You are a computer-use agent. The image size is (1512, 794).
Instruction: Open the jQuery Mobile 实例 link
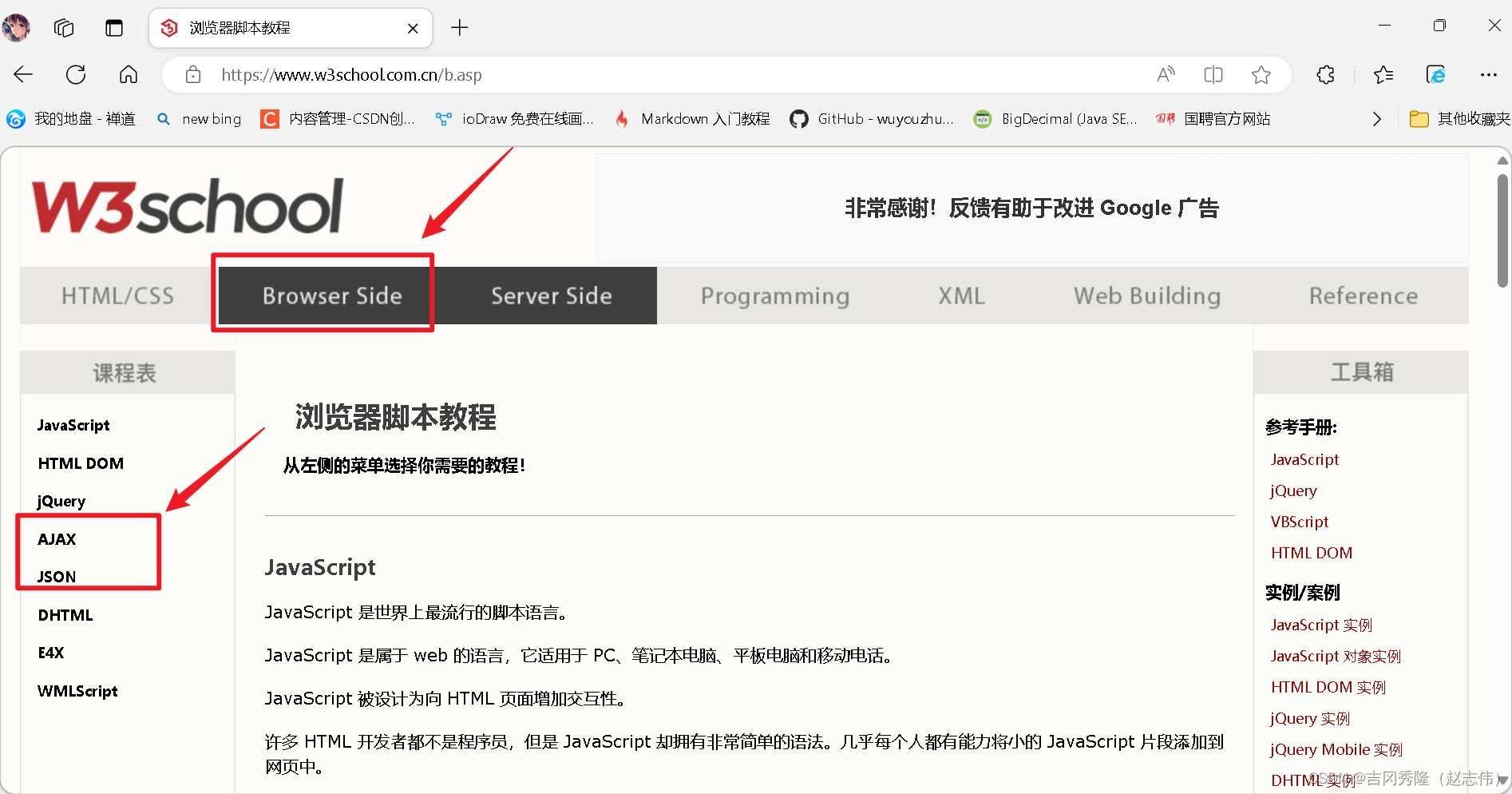tap(1336, 749)
